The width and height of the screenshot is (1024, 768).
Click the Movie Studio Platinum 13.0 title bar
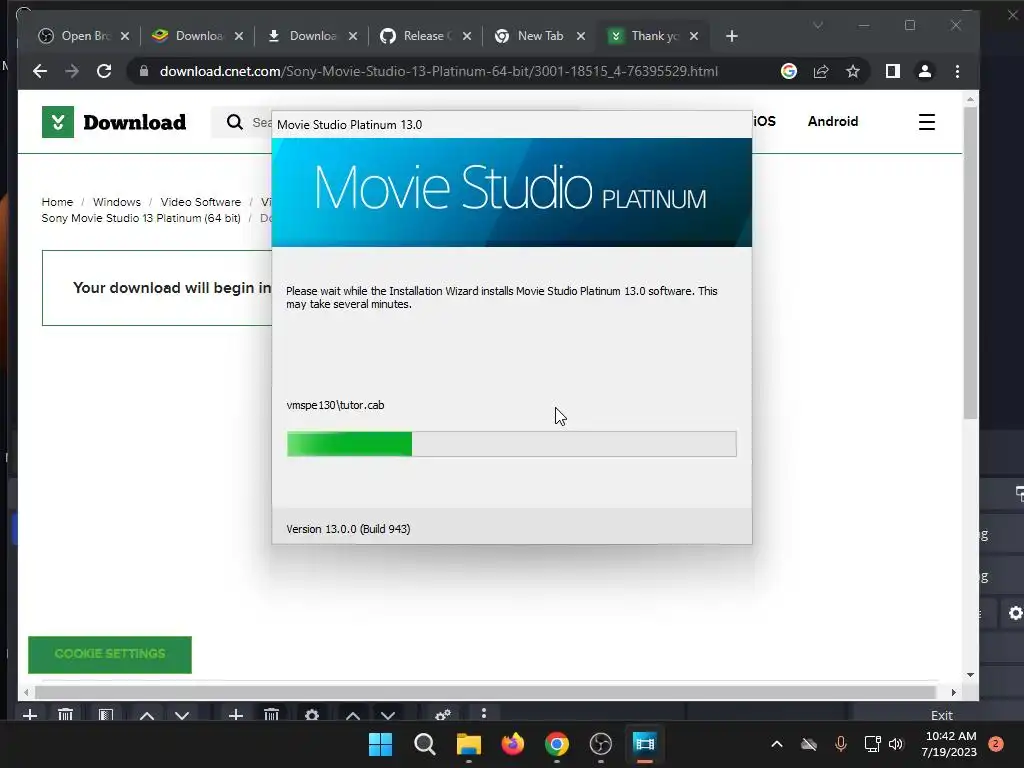511,125
